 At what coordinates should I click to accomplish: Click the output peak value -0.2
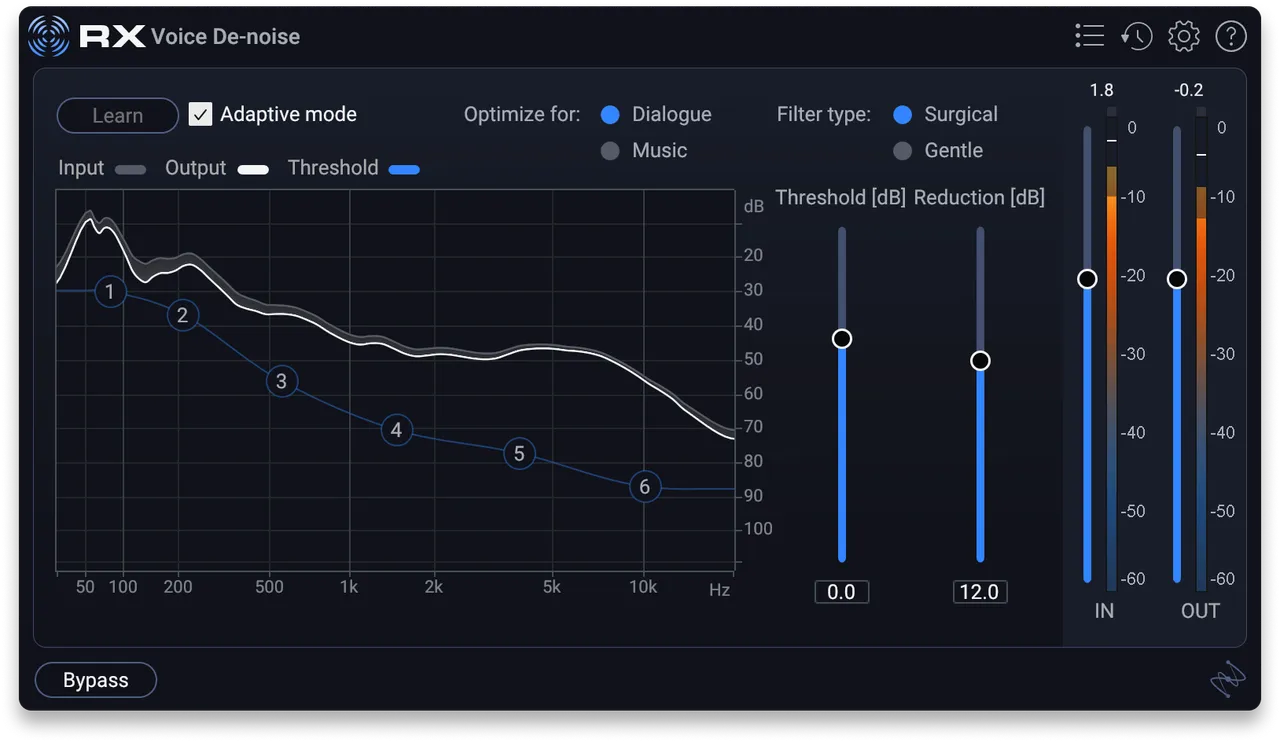click(x=1189, y=90)
